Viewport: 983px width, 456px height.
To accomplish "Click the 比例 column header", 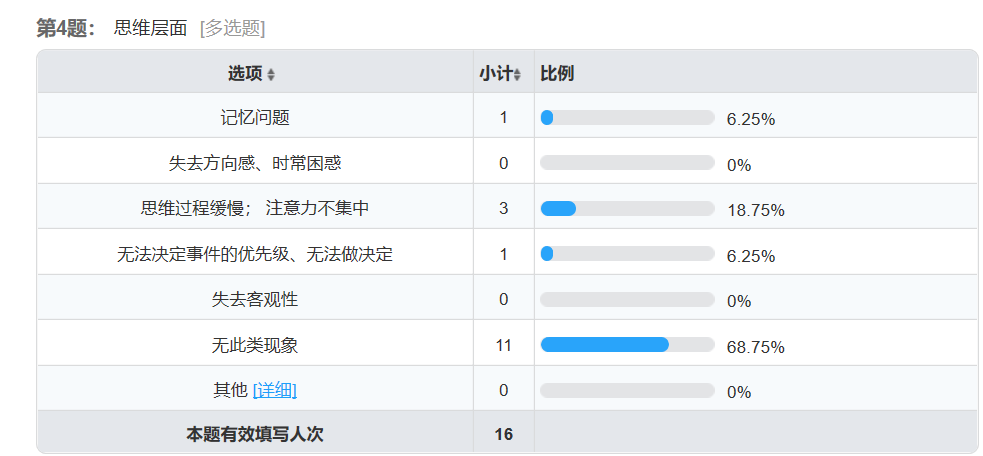I will pyautogui.click(x=557, y=74).
